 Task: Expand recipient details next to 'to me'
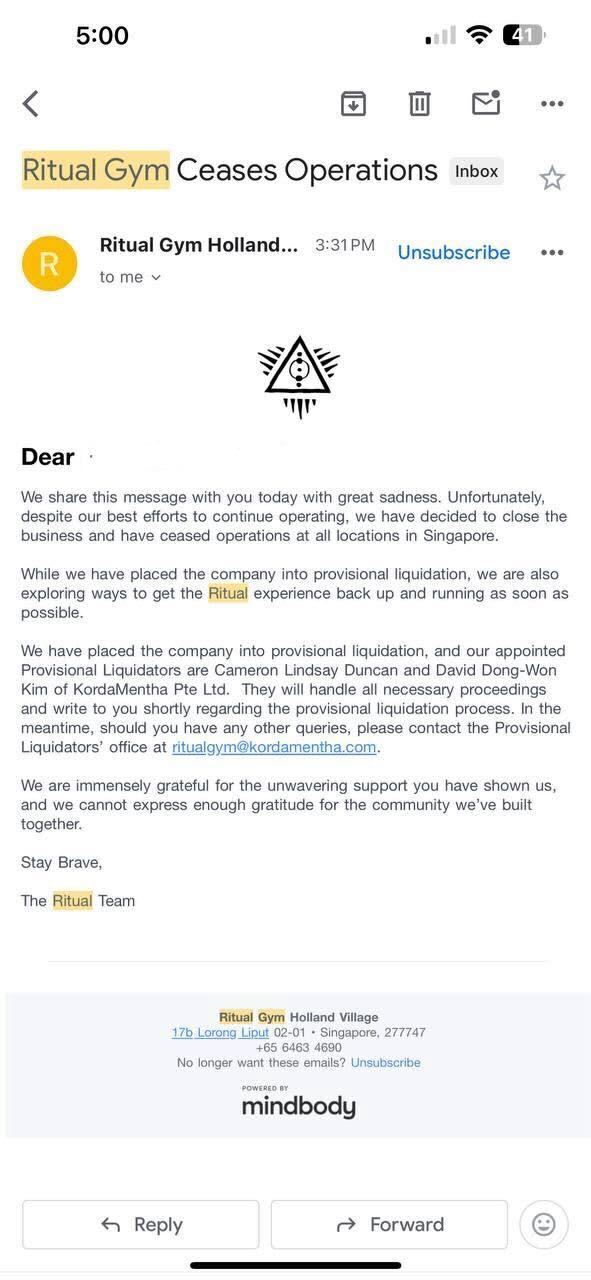pyautogui.click(x=155, y=278)
